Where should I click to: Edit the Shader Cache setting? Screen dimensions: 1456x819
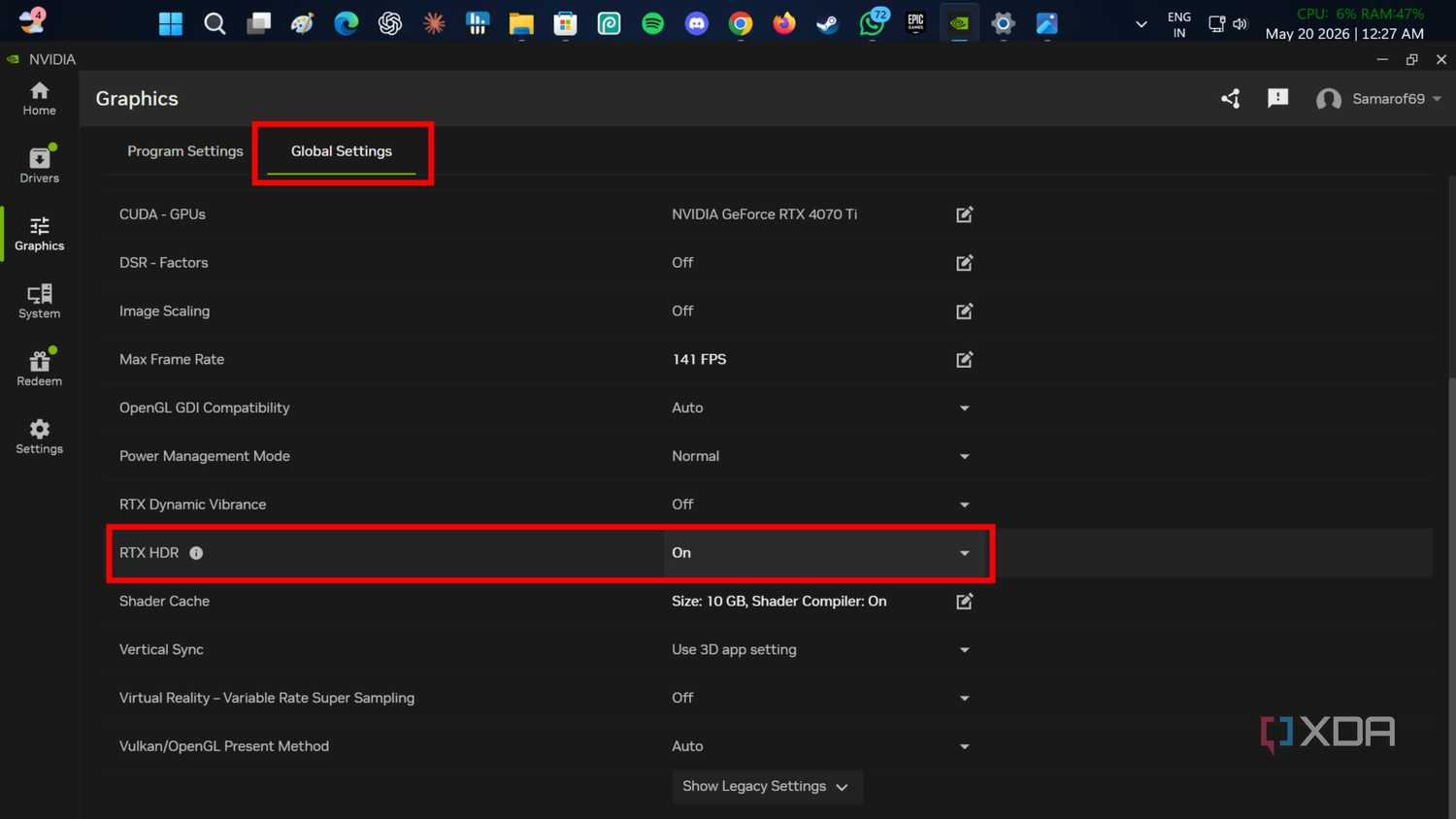[x=964, y=602]
